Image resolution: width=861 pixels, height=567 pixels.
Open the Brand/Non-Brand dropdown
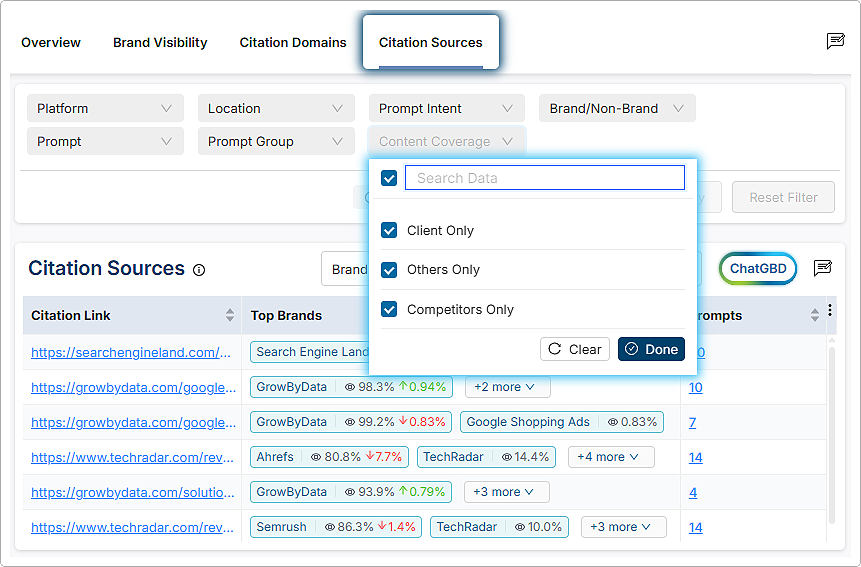click(x=616, y=108)
